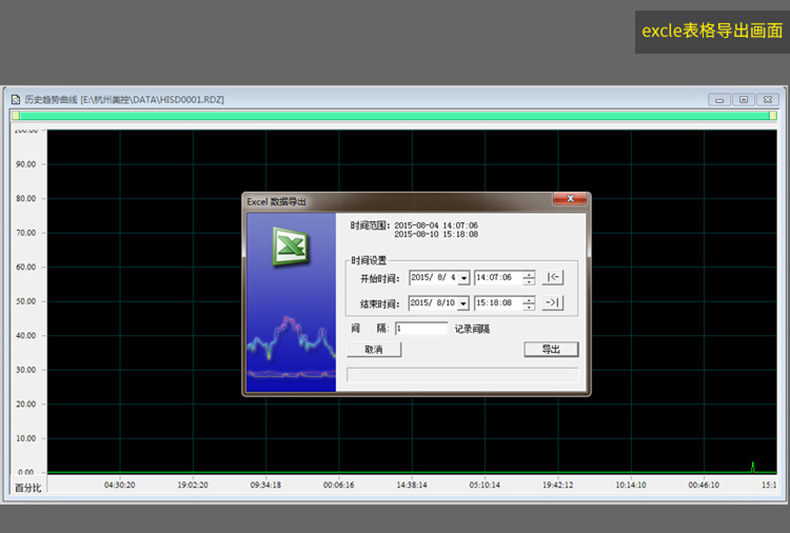Increment the start time spinner up arrow
This screenshot has width=790, height=533.
point(529,274)
